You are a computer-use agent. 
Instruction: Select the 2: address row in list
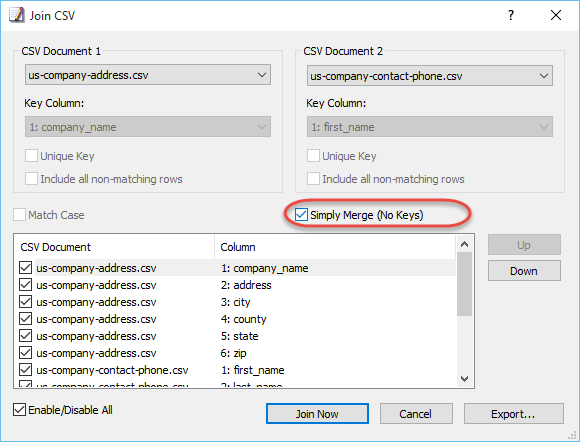pos(237,285)
